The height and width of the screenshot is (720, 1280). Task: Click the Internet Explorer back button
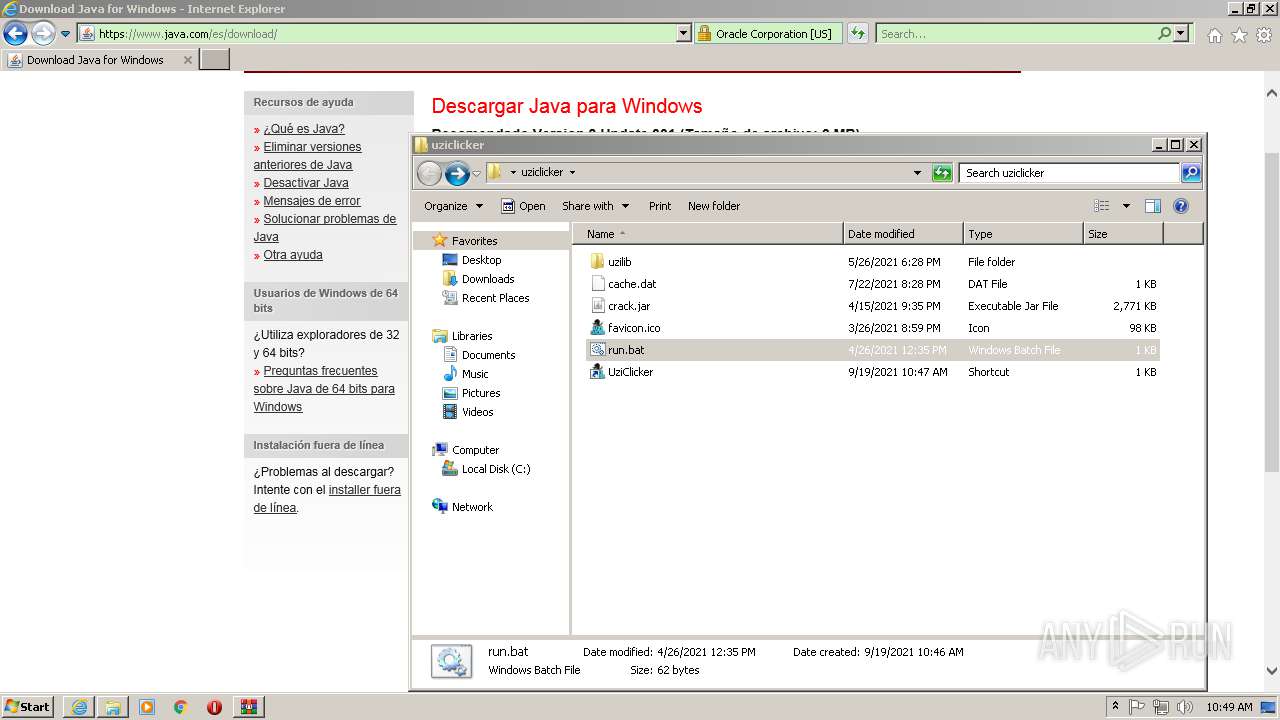(x=15, y=34)
